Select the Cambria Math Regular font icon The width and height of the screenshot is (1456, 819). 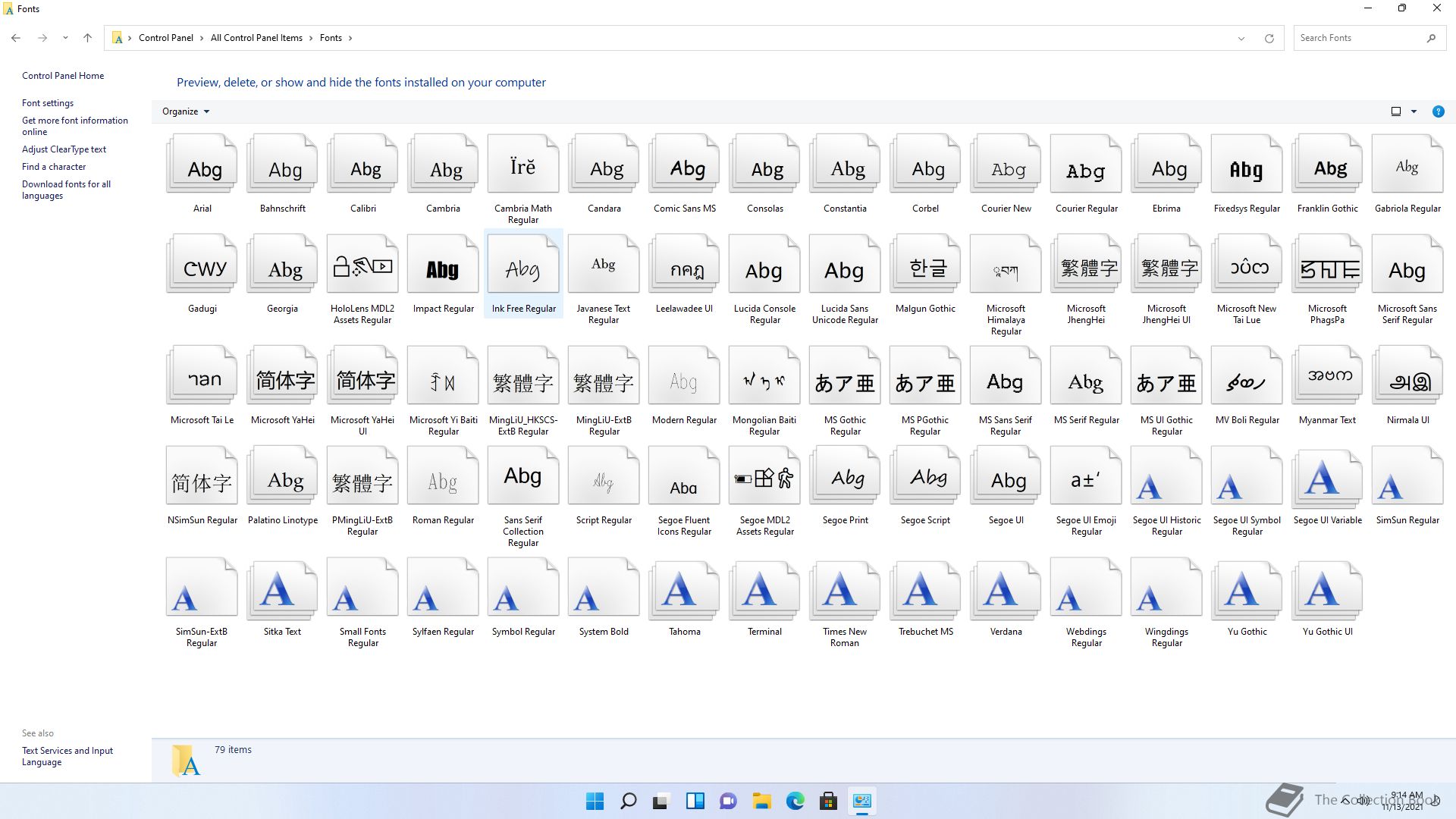(x=524, y=164)
